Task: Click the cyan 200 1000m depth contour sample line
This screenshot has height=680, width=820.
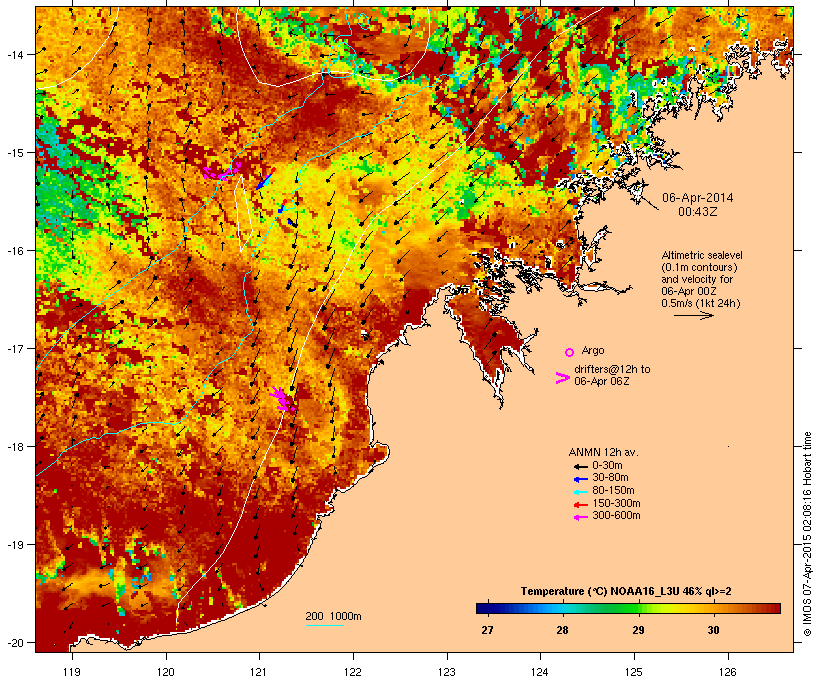Action: click(x=324, y=625)
